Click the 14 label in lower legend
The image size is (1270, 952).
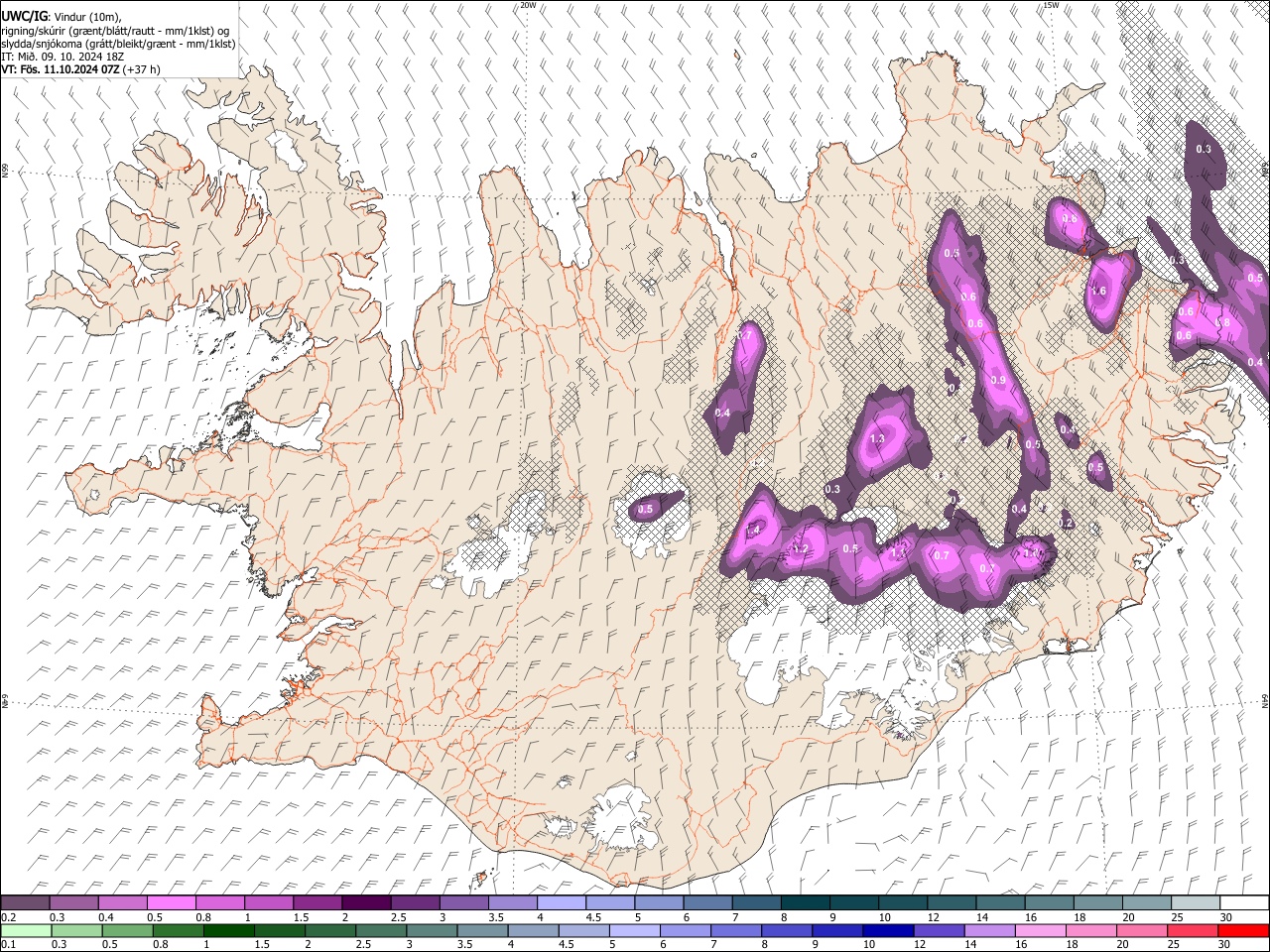click(968, 944)
